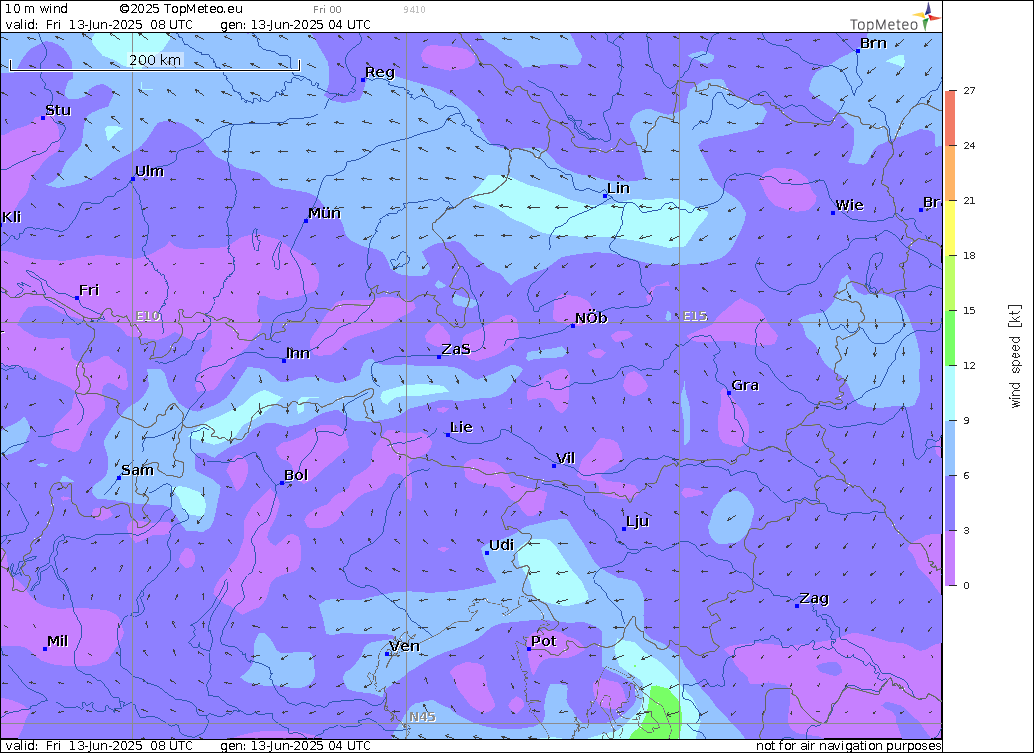Screen dimensions: 1034x753
Task: Click the Sam city label
Action: click(137, 469)
